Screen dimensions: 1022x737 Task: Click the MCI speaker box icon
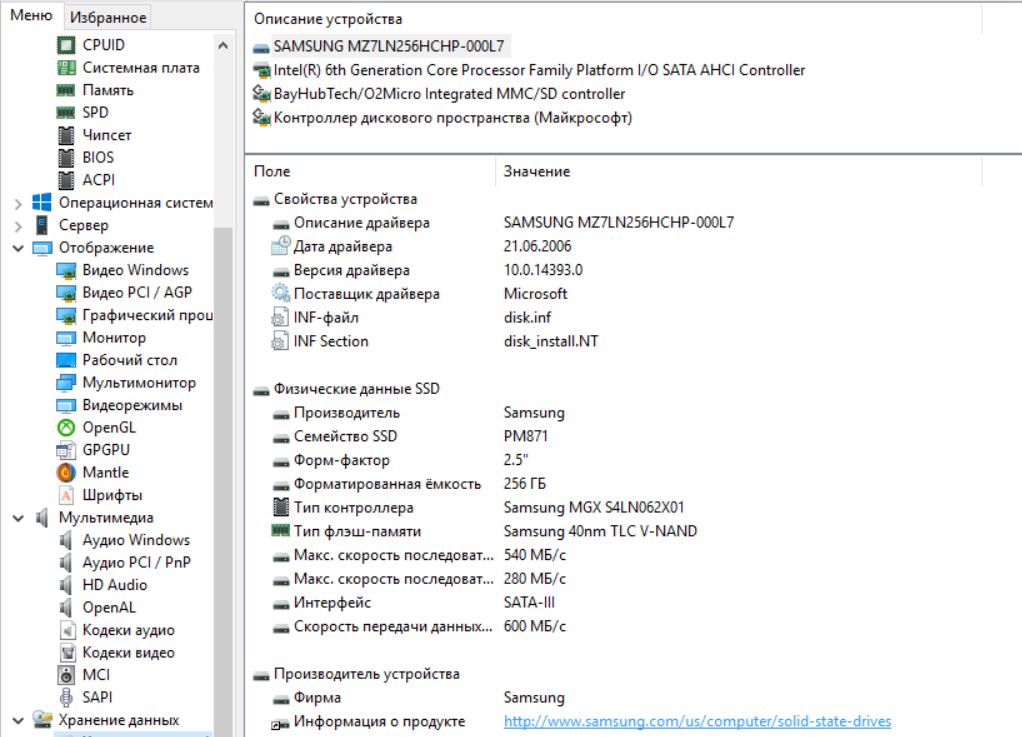(66, 675)
